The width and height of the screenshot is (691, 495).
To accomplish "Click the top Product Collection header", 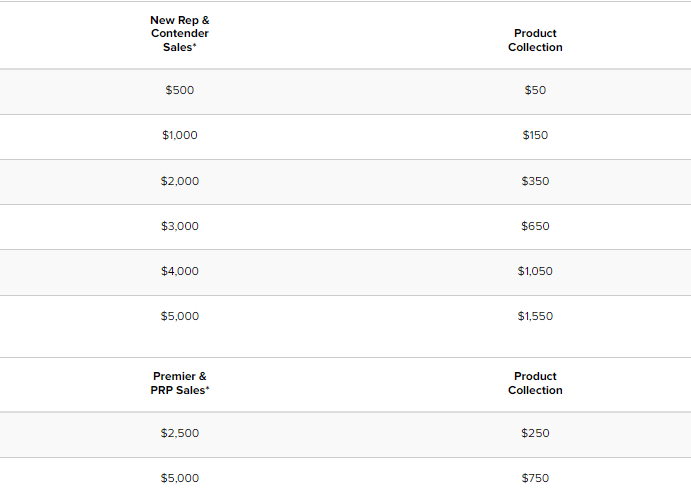I will (x=535, y=41).
